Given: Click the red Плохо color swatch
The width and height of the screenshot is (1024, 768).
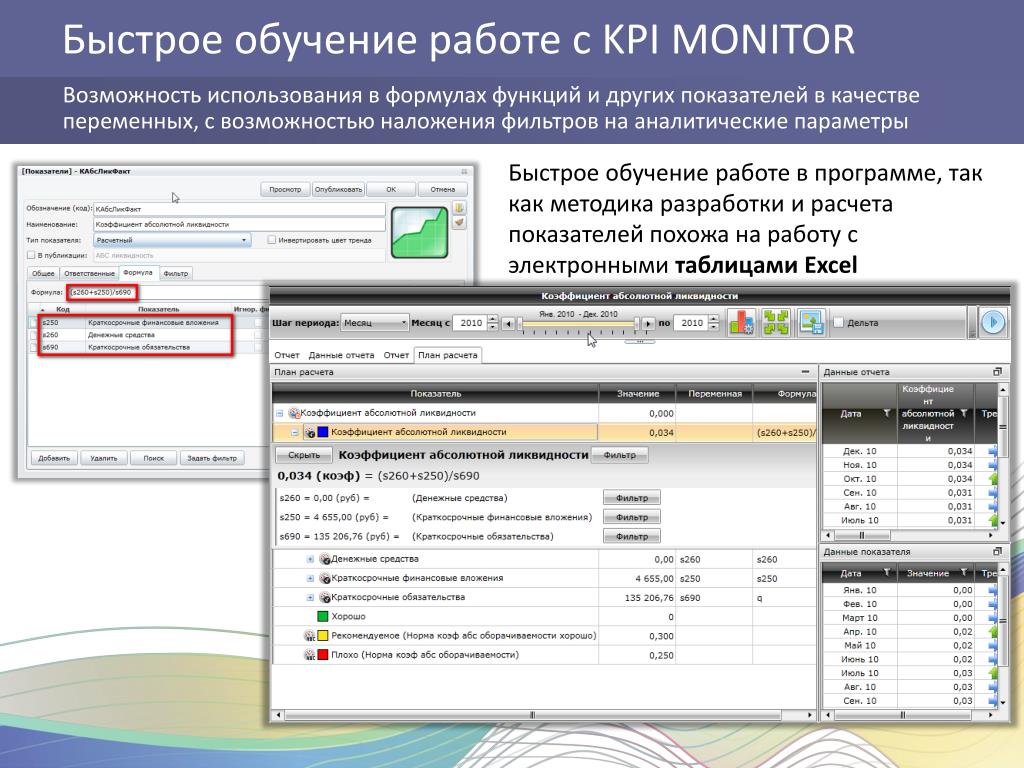Looking at the screenshot, I should 323,654.
